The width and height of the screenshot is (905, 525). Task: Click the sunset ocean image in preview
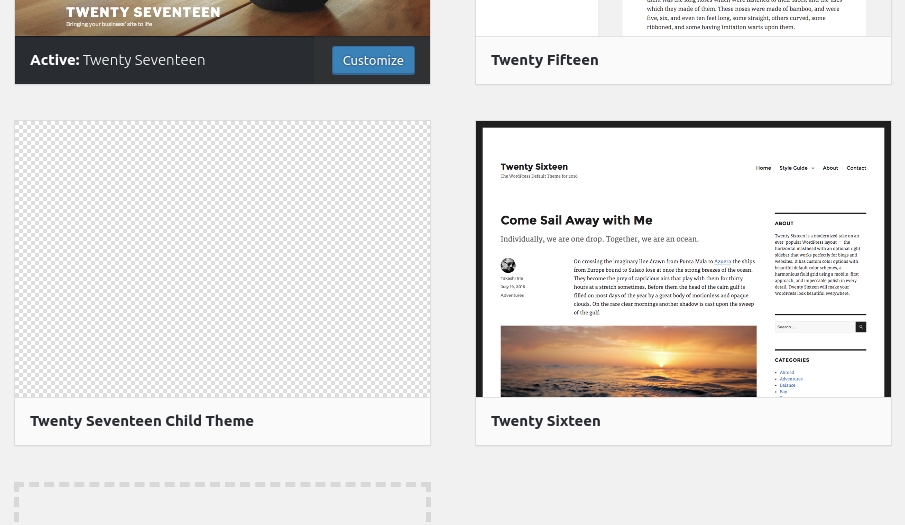coord(629,361)
